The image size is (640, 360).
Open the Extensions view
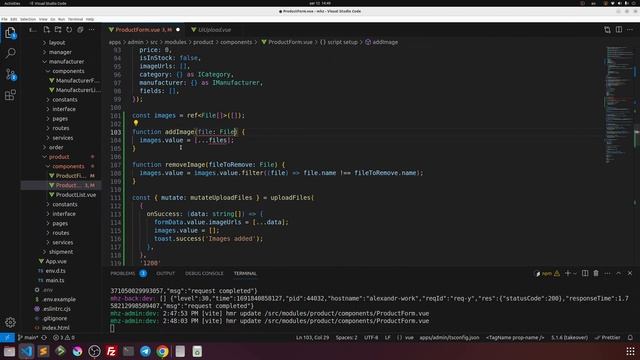tap(10, 95)
